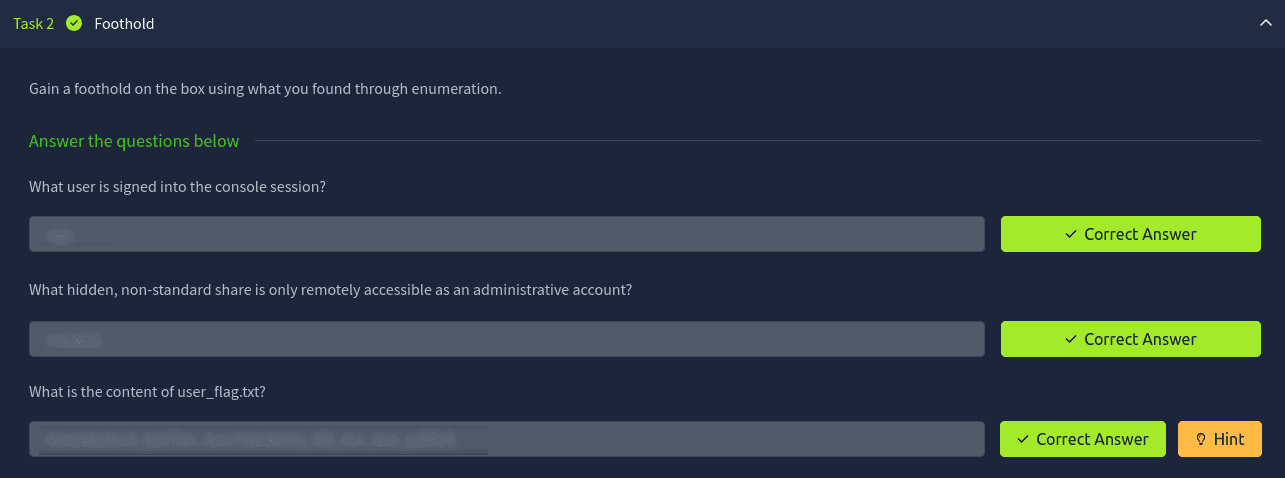Click the tick icon in the user_flag.txt Correct Answer button
This screenshot has height=478, width=1285.
pyautogui.click(x=1022, y=439)
